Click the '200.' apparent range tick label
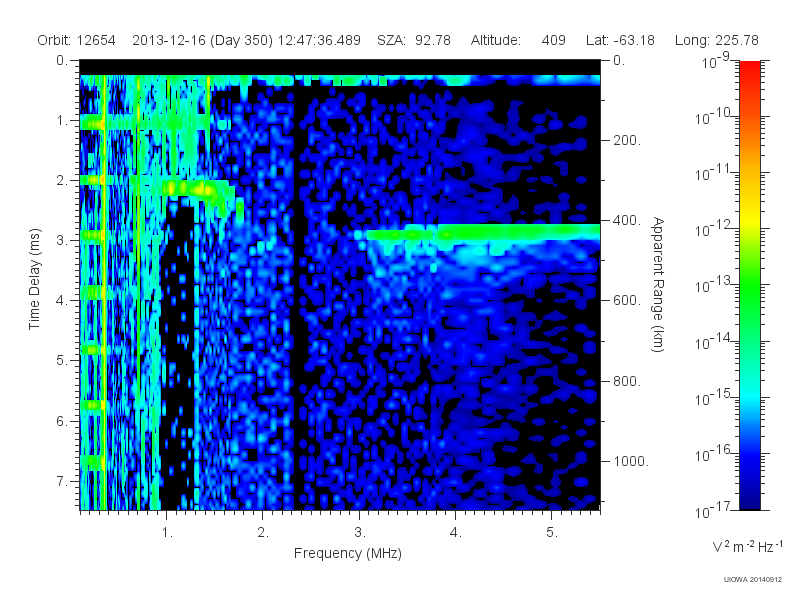 pyautogui.click(x=627, y=140)
